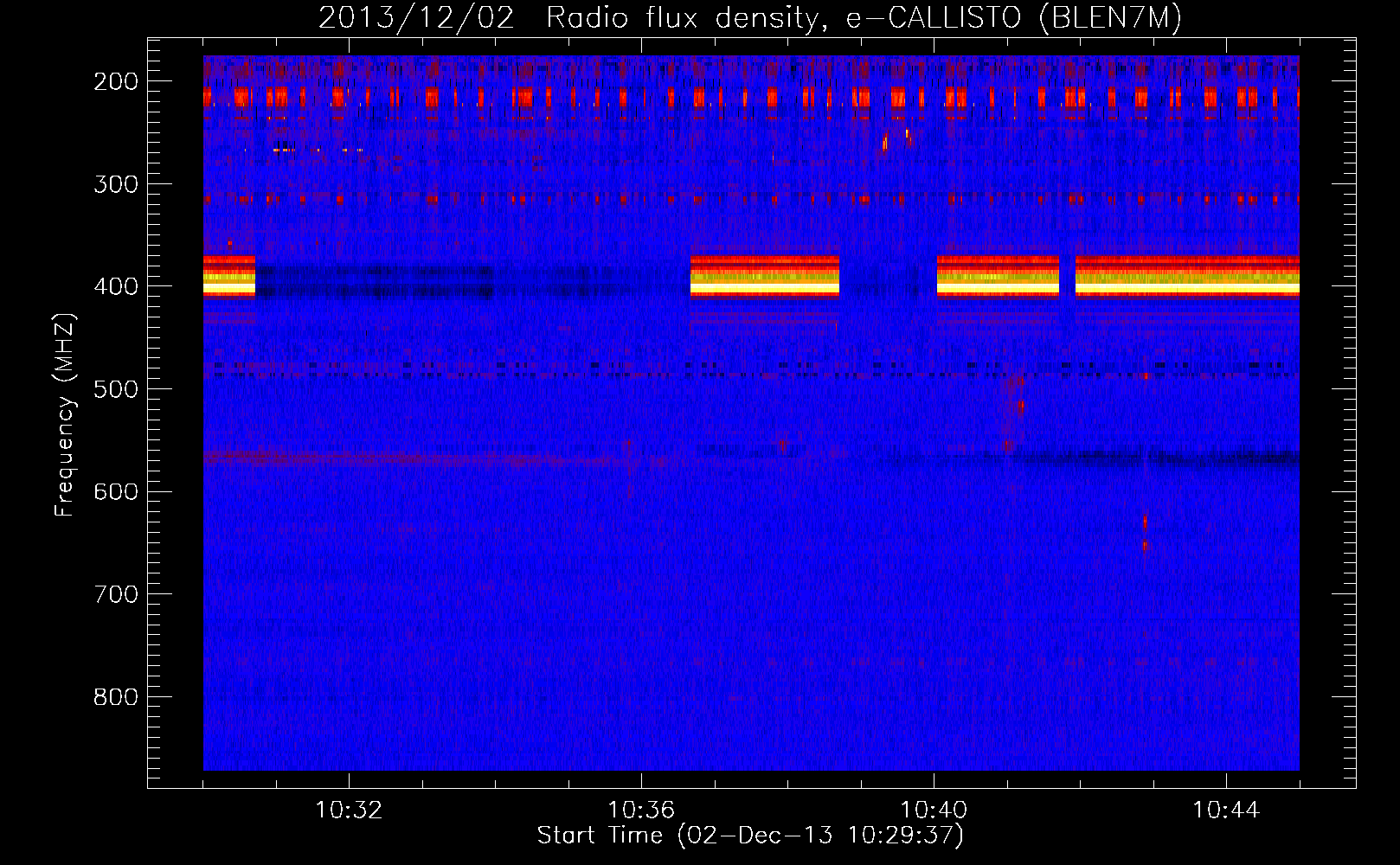
Task: Click the "Frequency (MHZ)" axis label
Action: pos(65,414)
